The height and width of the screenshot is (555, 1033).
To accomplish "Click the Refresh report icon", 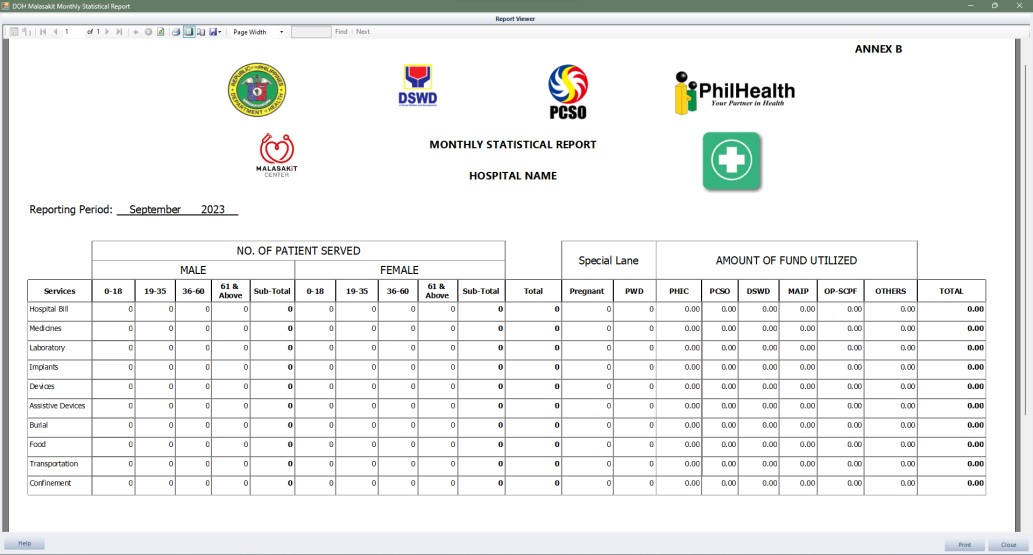I will tap(160, 32).
